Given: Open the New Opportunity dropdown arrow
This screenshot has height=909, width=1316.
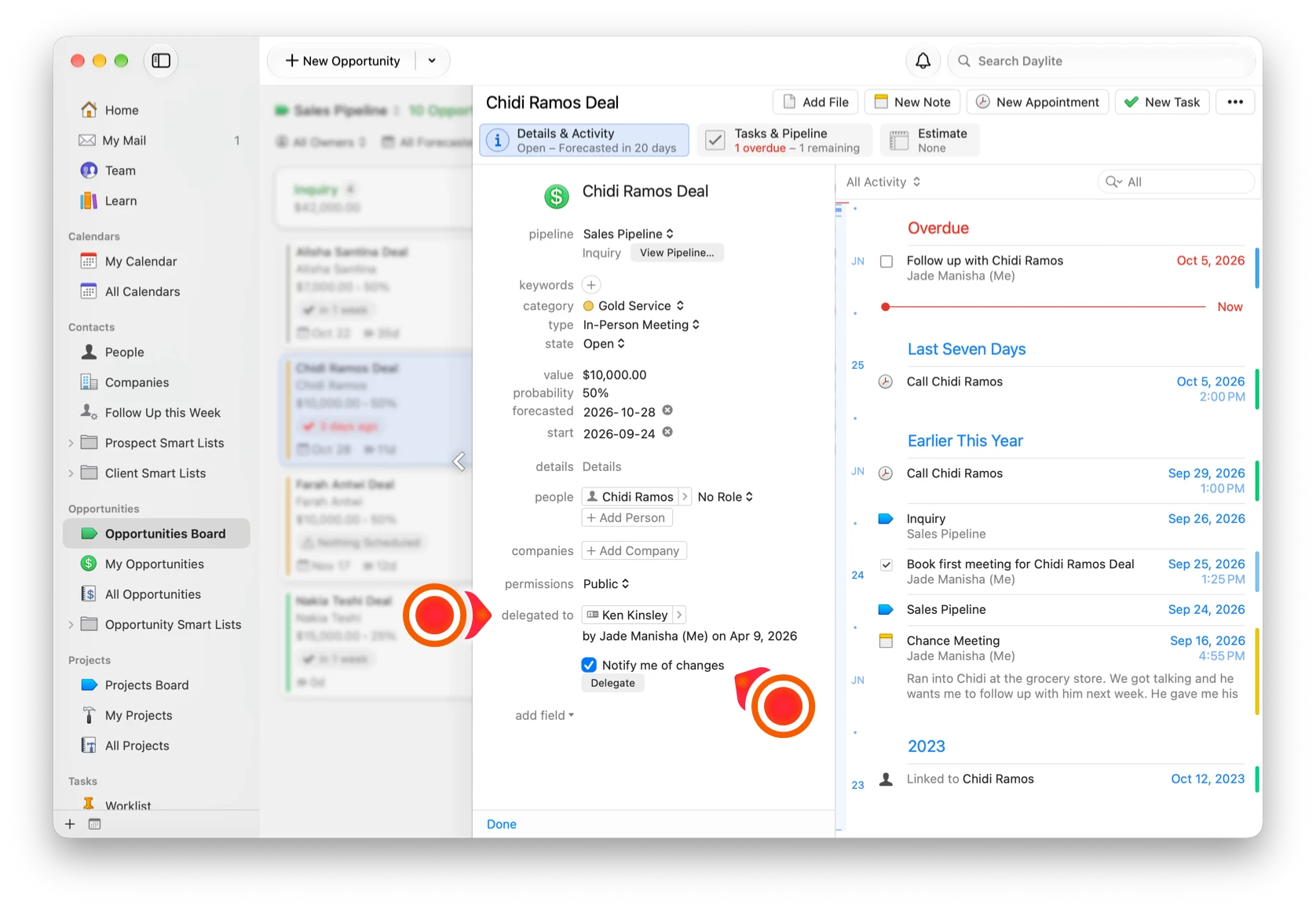Looking at the screenshot, I should click(432, 60).
